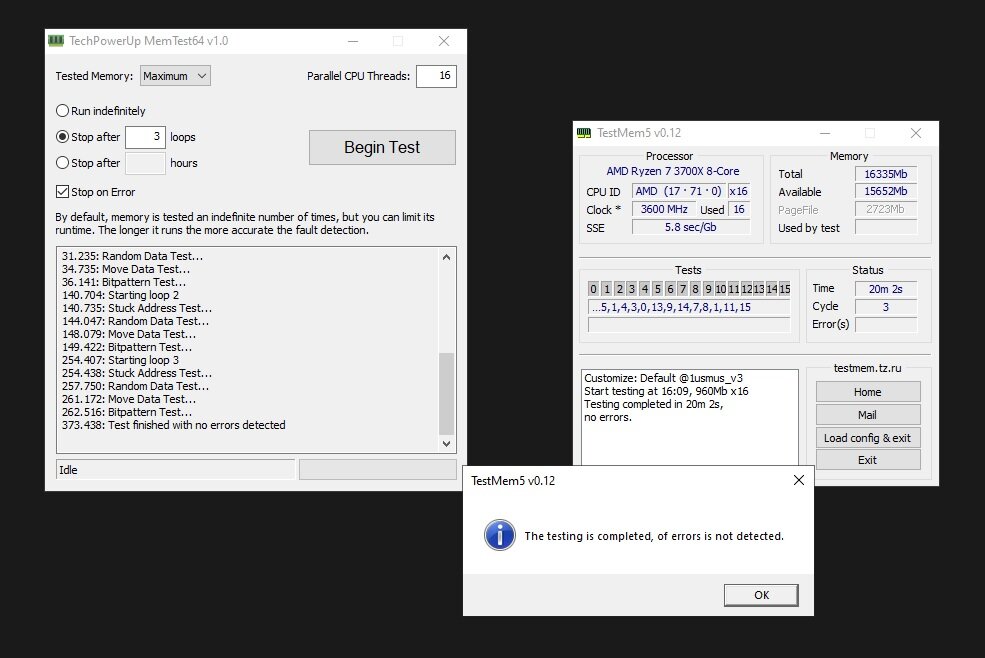The height and width of the screenshot is (658, 985).
Task: Click test number 0 box in Tests
Action: click(x=593, y=288)
